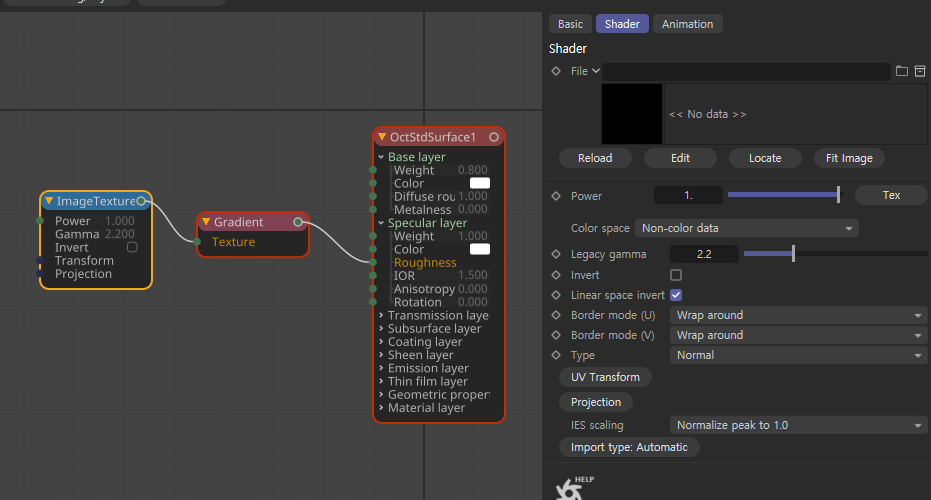This screenshot has width=931, height=500.
Task: Click the Specular layer Color white swatch
Action: click(480, 249)
